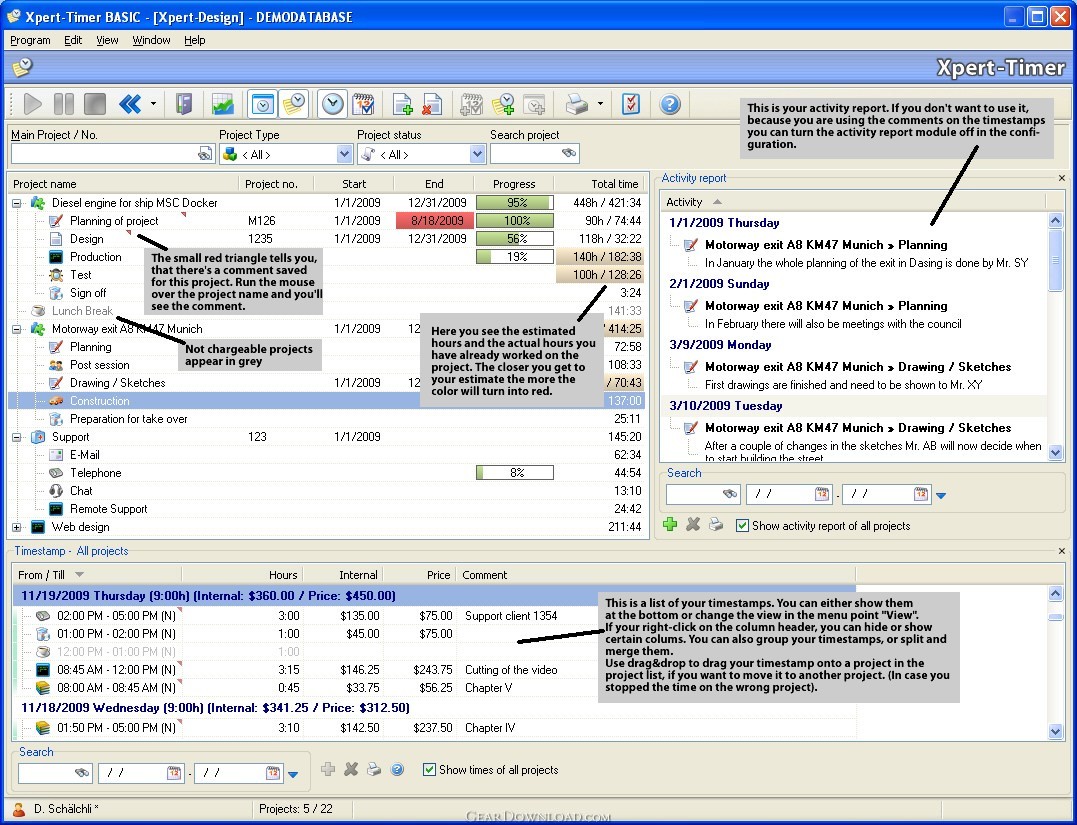The width and height of the screenshot is (1077, 825).
Task: Click the add calendar entry icon
Action: 471,104
